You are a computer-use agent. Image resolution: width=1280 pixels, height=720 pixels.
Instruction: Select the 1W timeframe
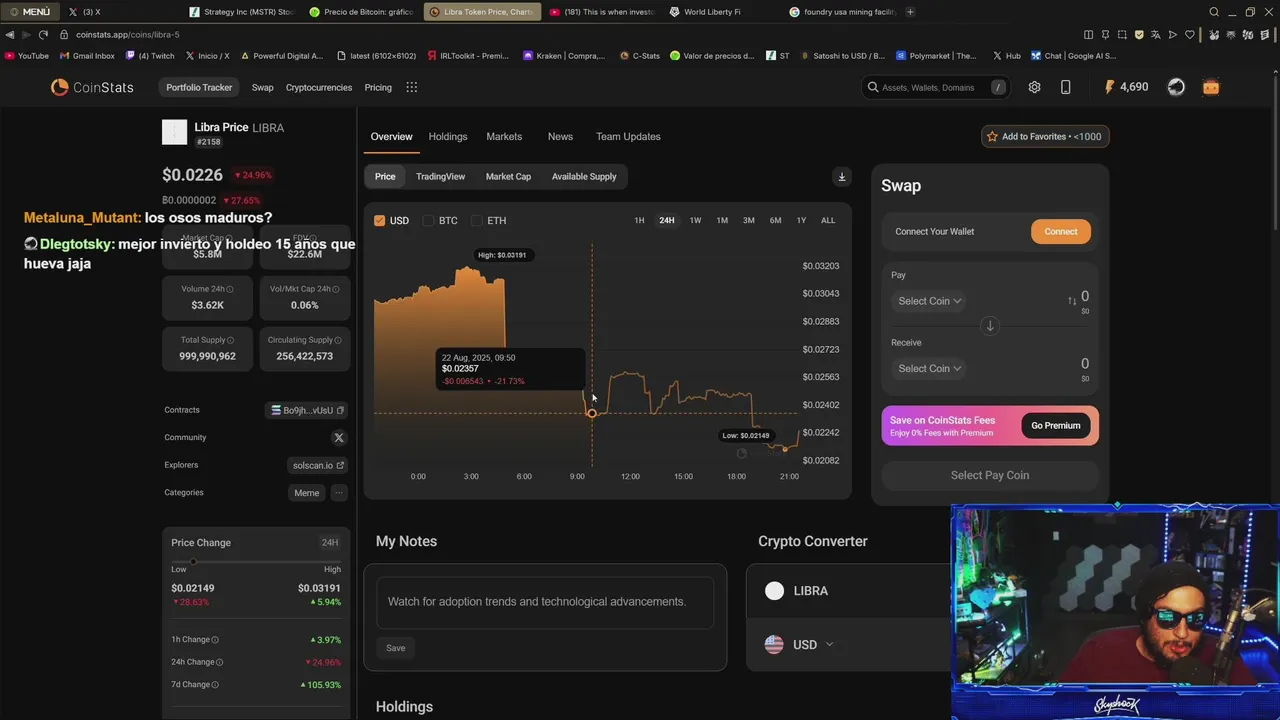point(695,220)
